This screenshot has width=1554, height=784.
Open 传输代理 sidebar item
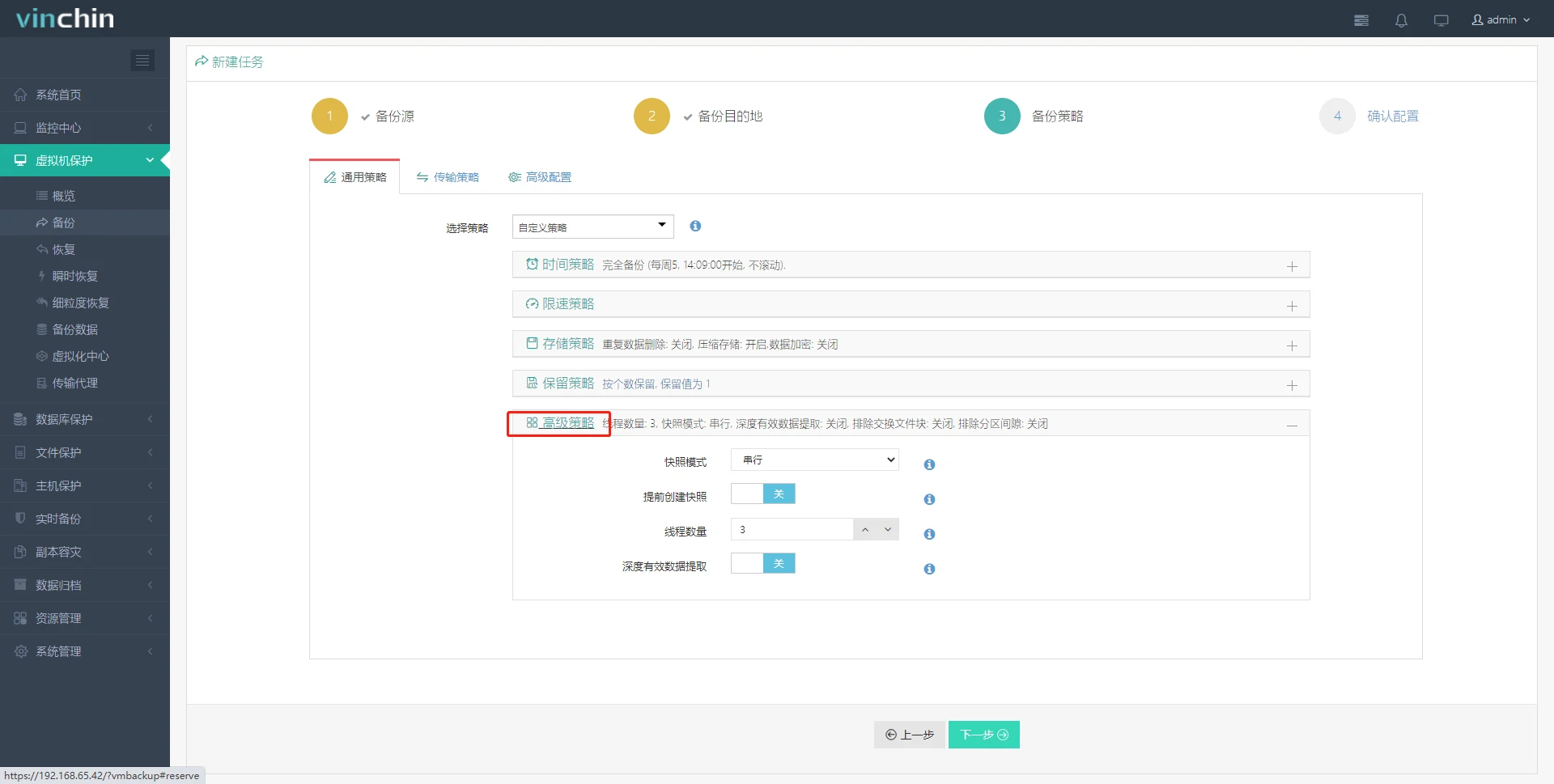(x=85, y=383)
